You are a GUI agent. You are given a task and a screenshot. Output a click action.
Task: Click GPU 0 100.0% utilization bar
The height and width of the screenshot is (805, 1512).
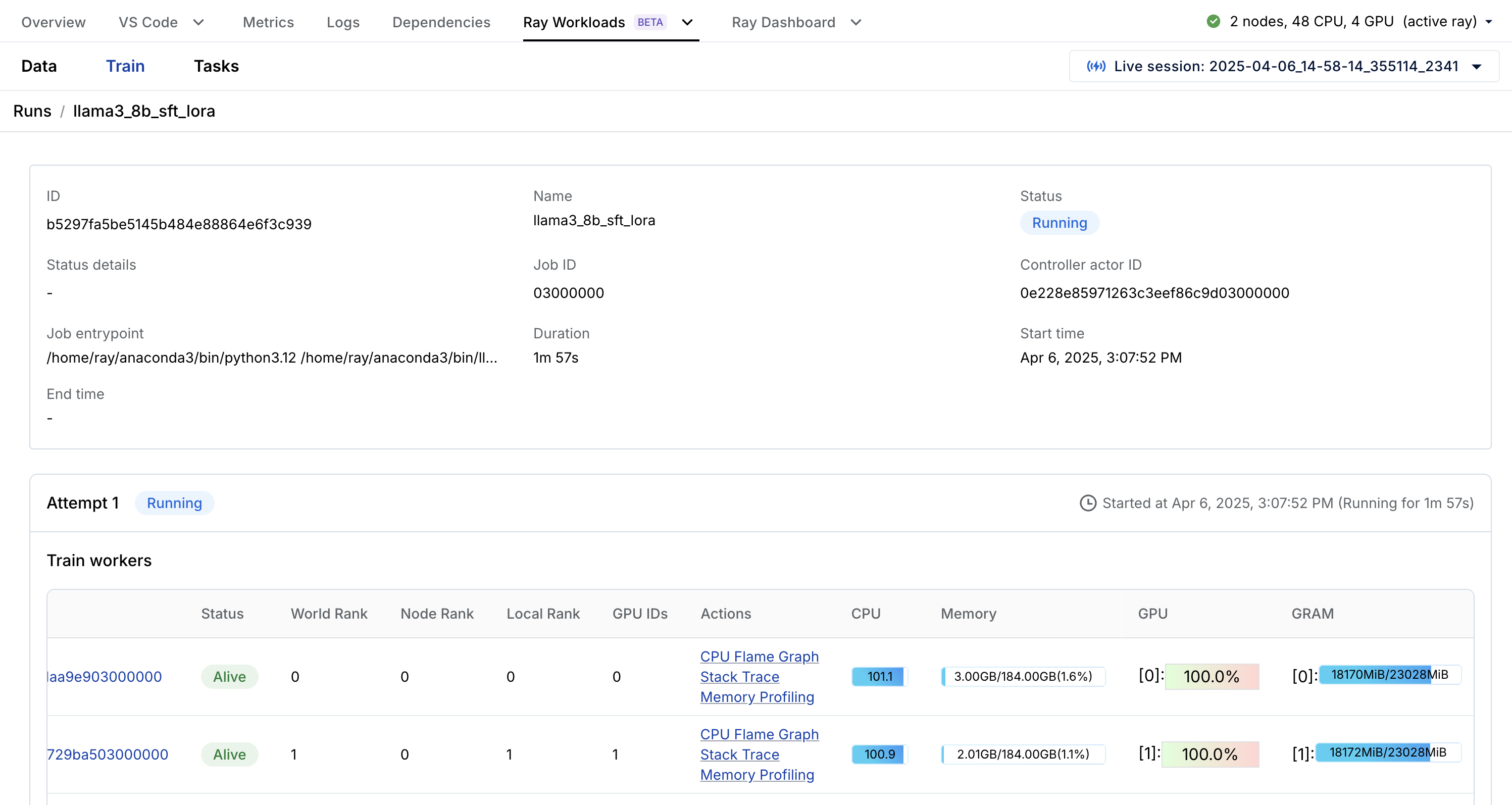pyautogui.click(x=1212, y=676)
